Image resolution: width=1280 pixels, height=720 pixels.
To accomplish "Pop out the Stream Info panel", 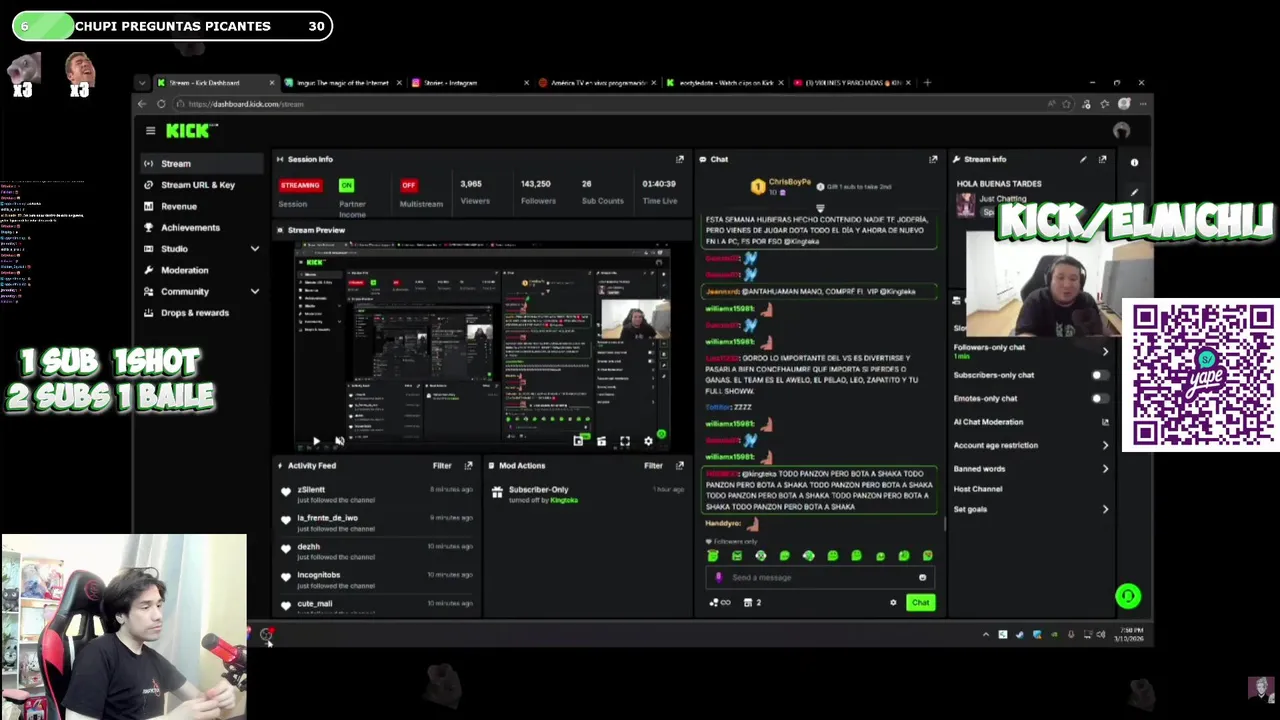I will pos(1103,159).
